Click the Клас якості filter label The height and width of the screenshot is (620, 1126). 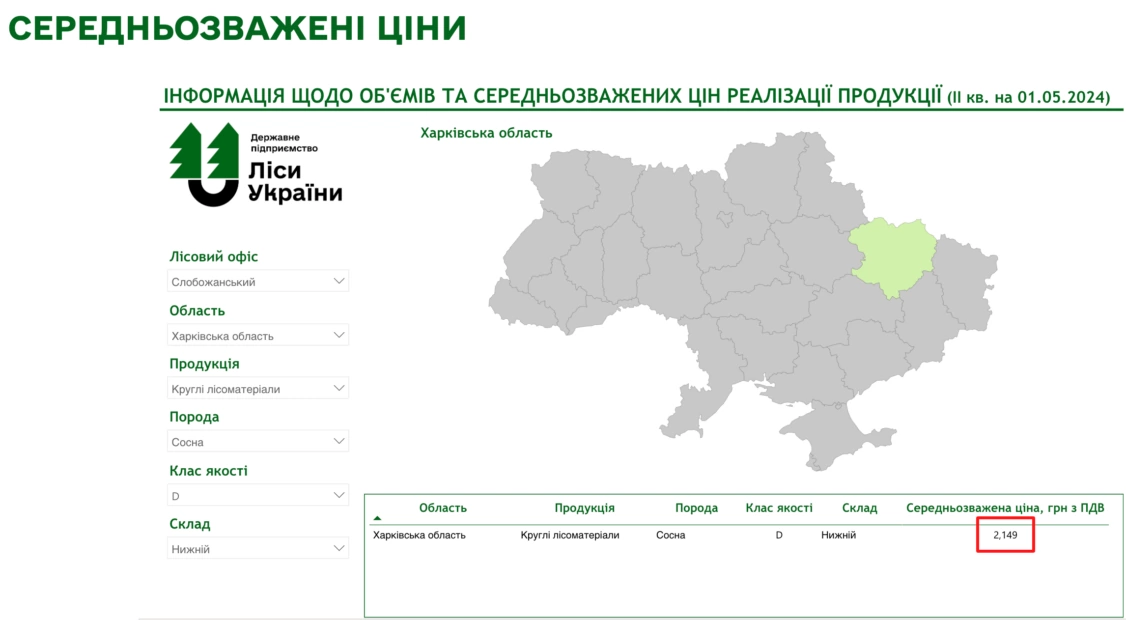coord(208,471)
